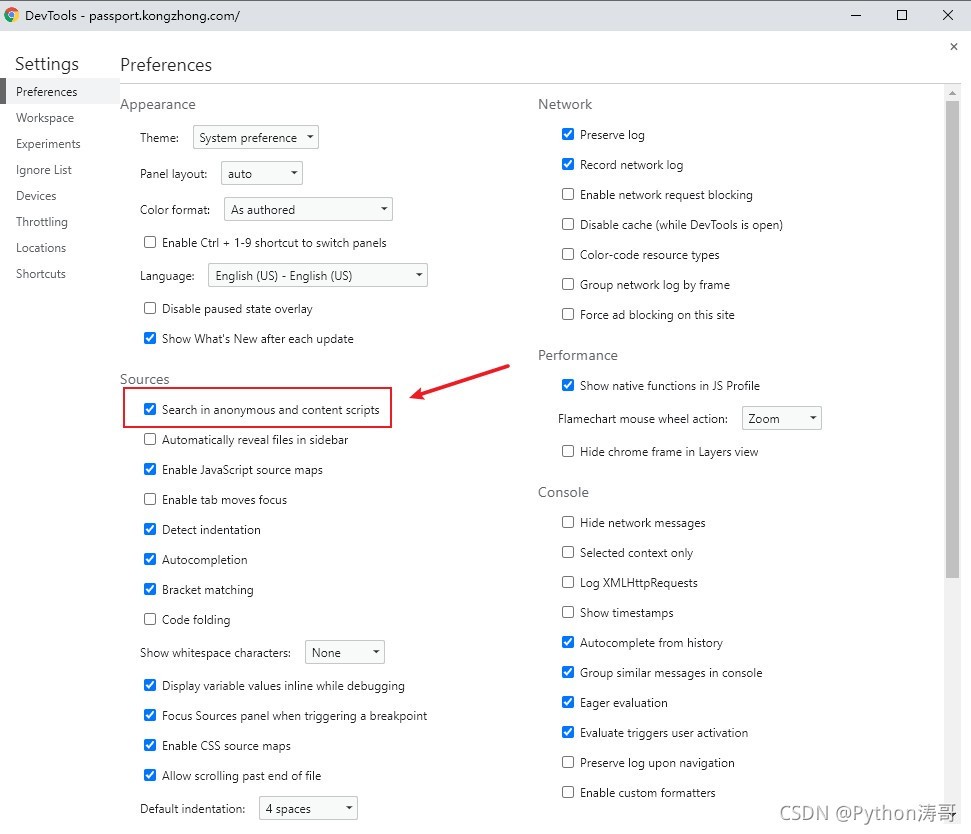The width and height of the screenshot is (971, 834).
Task: Open the Language selection dropdown
Action: 318,275
